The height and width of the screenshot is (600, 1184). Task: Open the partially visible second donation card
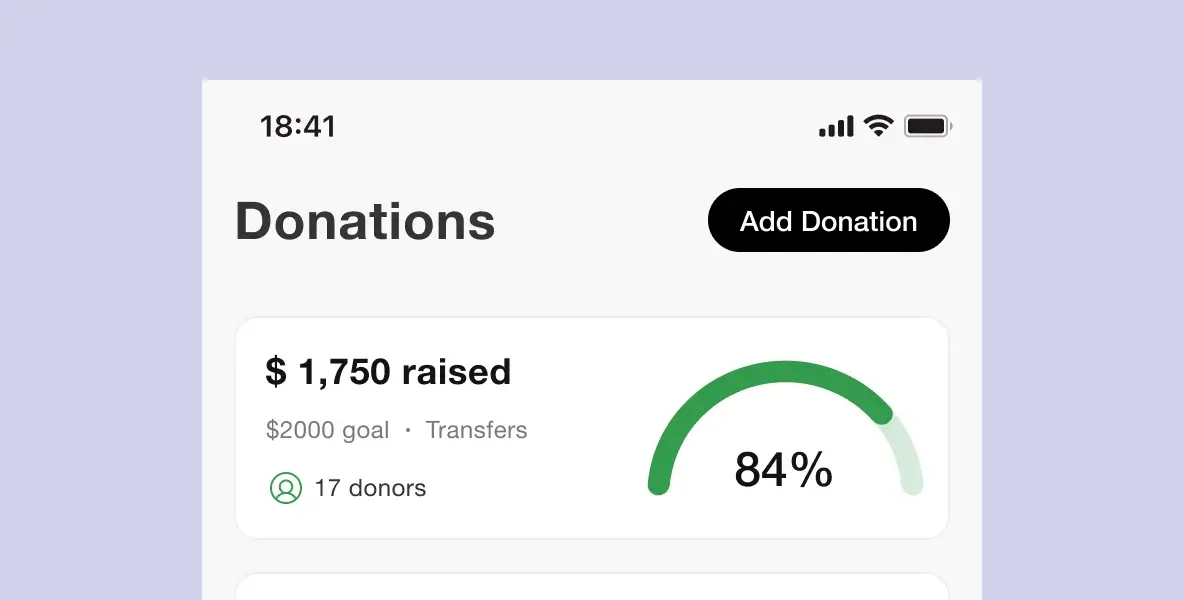point(592,587)
